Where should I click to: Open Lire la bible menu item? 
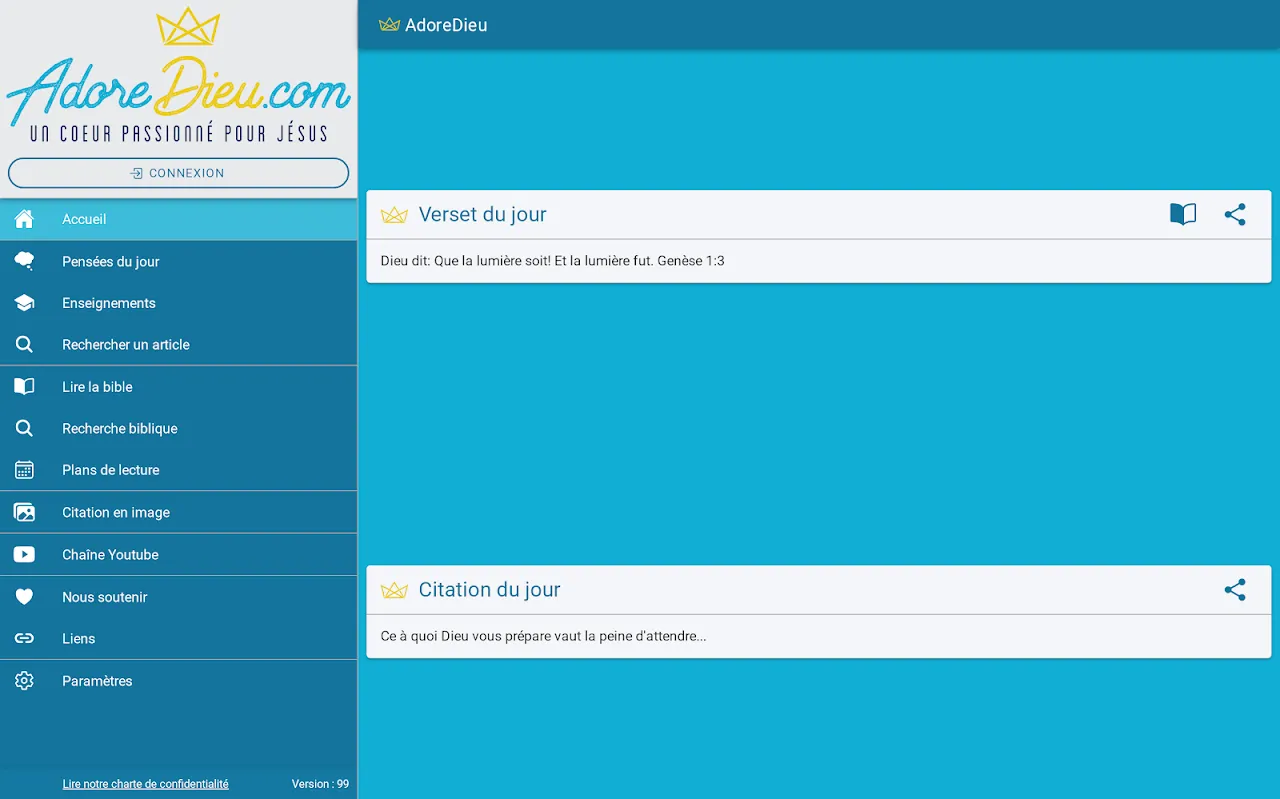(x=97, y=387)
